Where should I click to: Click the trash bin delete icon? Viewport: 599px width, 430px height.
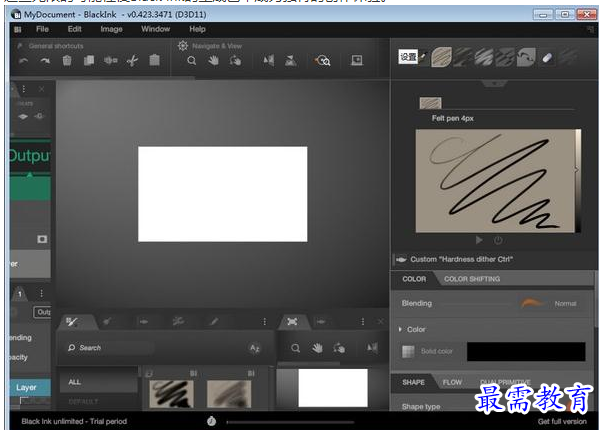[67, 60]
